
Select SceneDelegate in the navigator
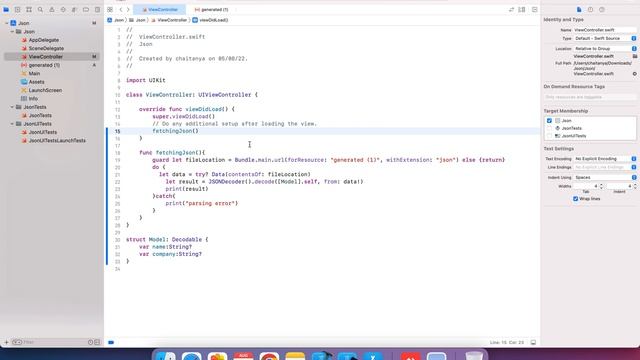(46, 48)
